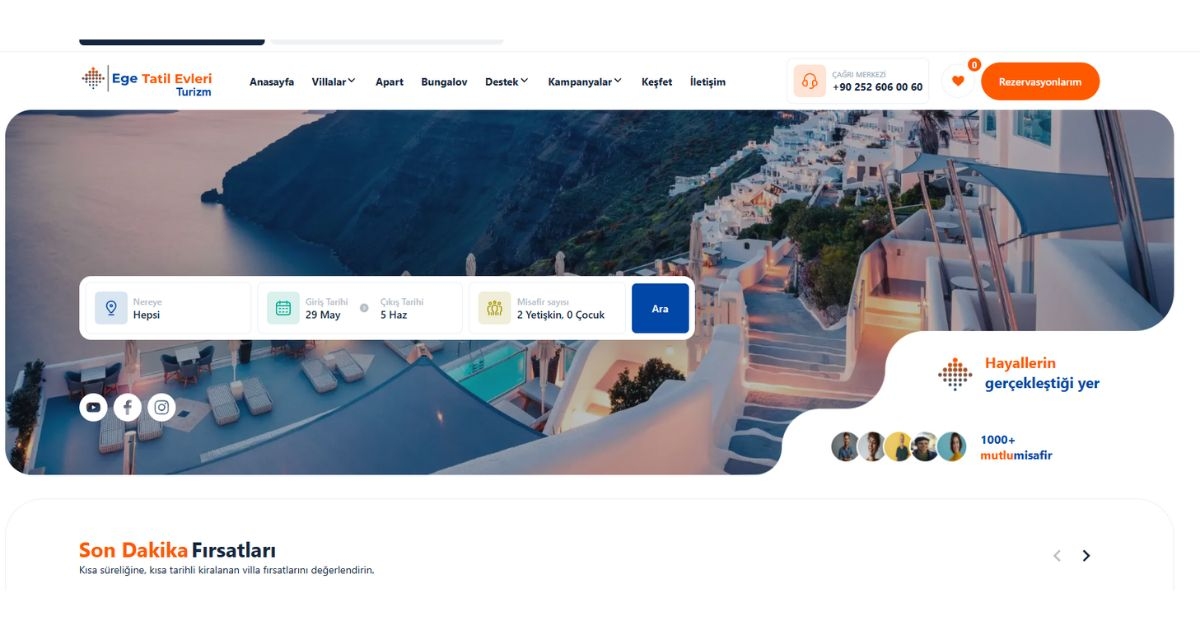Click the calendar icon for check-in date
Viewport: 1200px width, 630px height.
coord(283,308)
